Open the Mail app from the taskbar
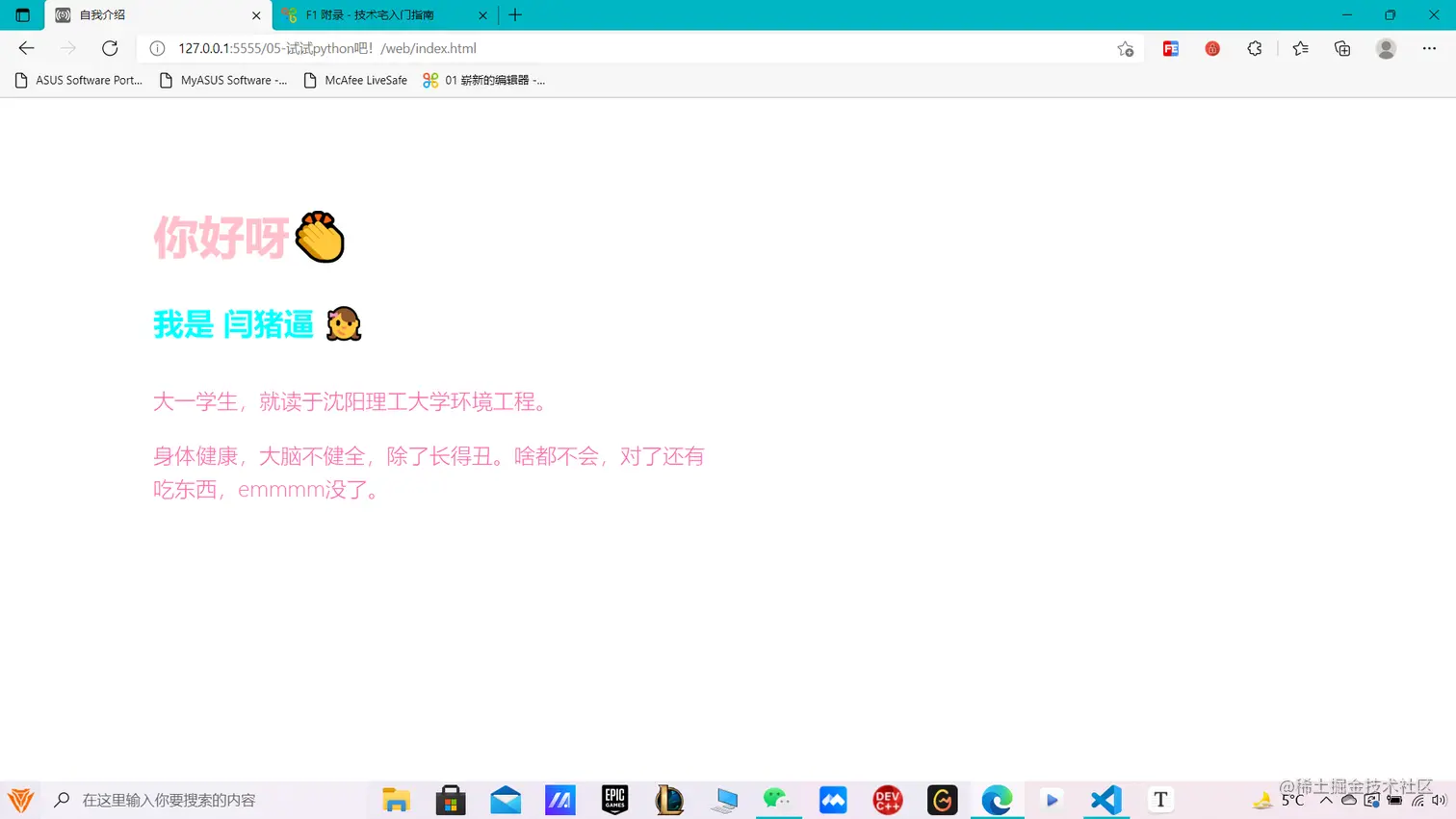 coord(506,800)
